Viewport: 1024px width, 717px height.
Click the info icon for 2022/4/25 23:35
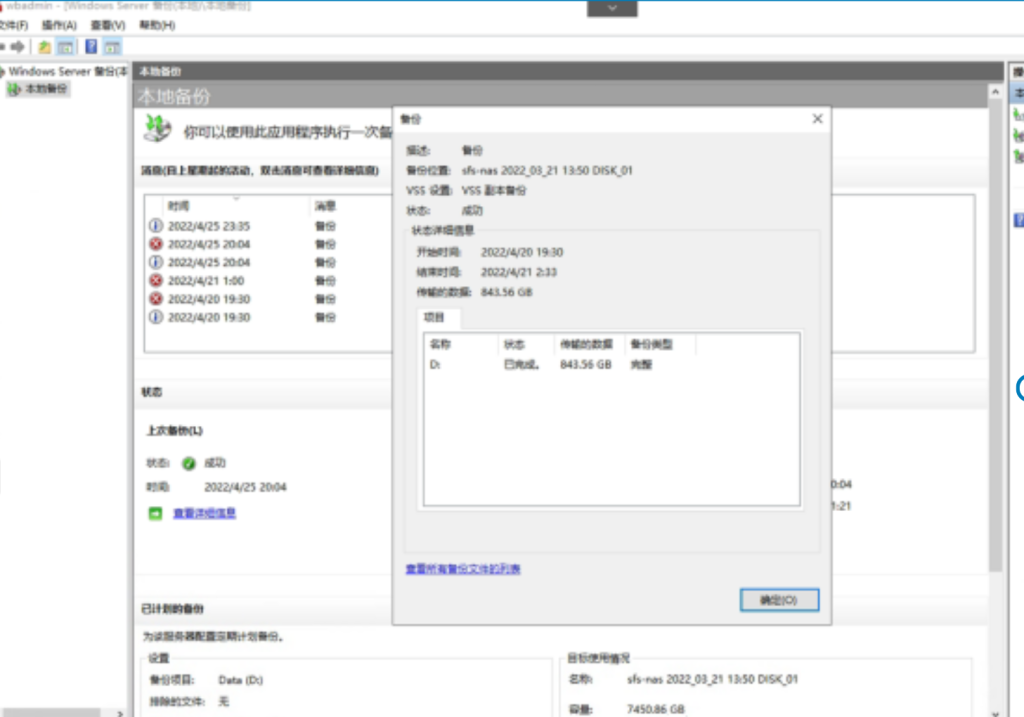point(155,227)
